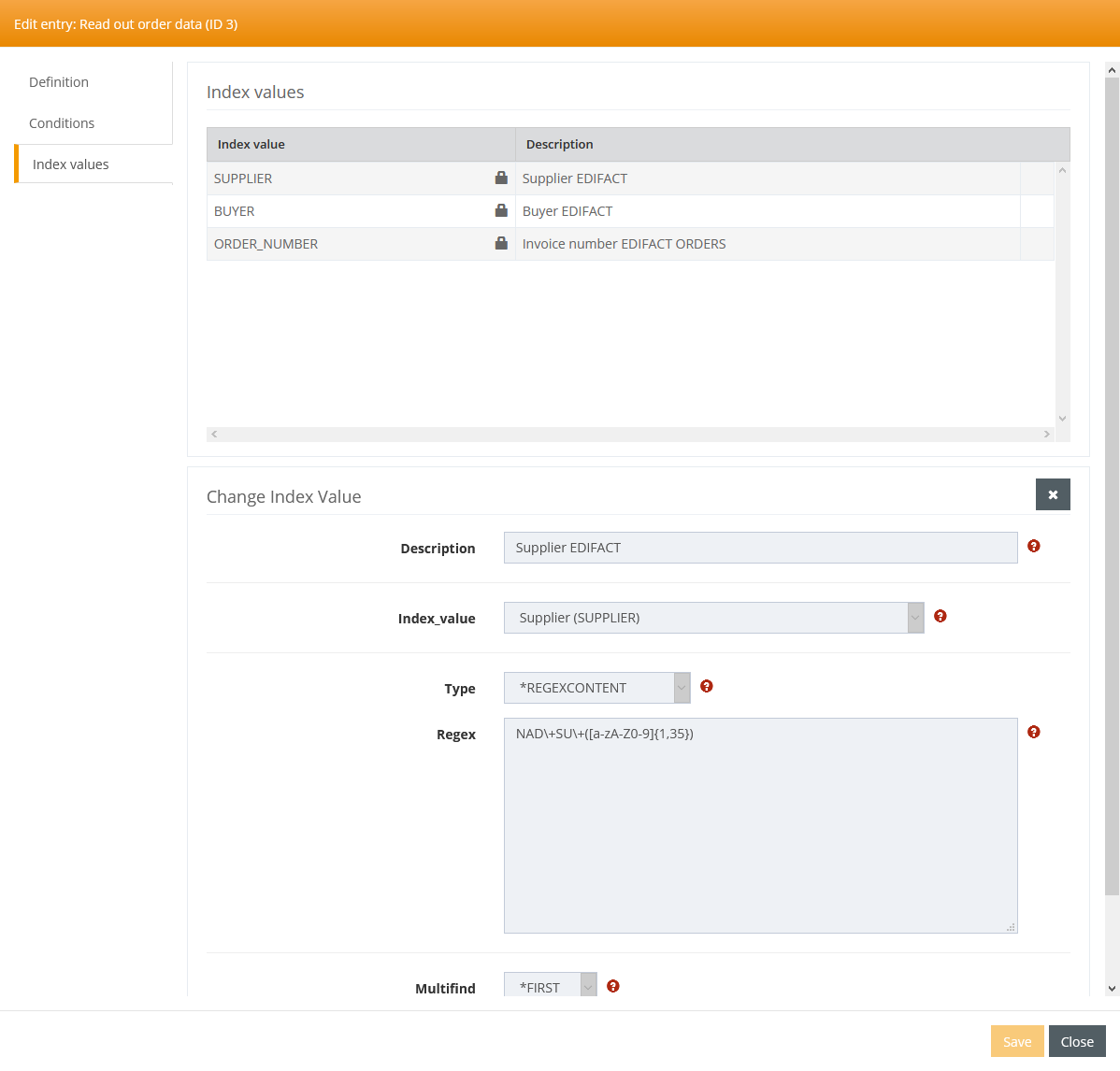The height and width of the screenshot is (1071, 1120).
Task: Expand the Index_value Supplier dropdown
Action: coord(915,618)
